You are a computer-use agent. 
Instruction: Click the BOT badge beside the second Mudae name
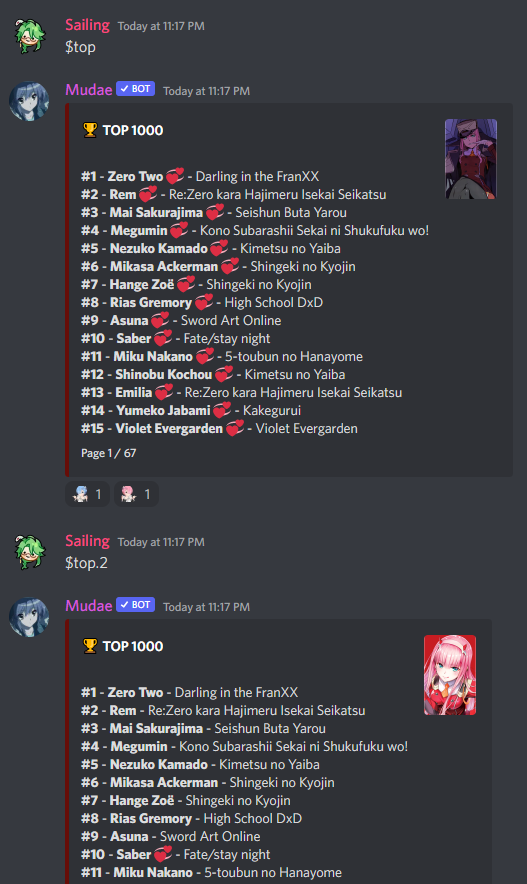[x=135, y=605]
